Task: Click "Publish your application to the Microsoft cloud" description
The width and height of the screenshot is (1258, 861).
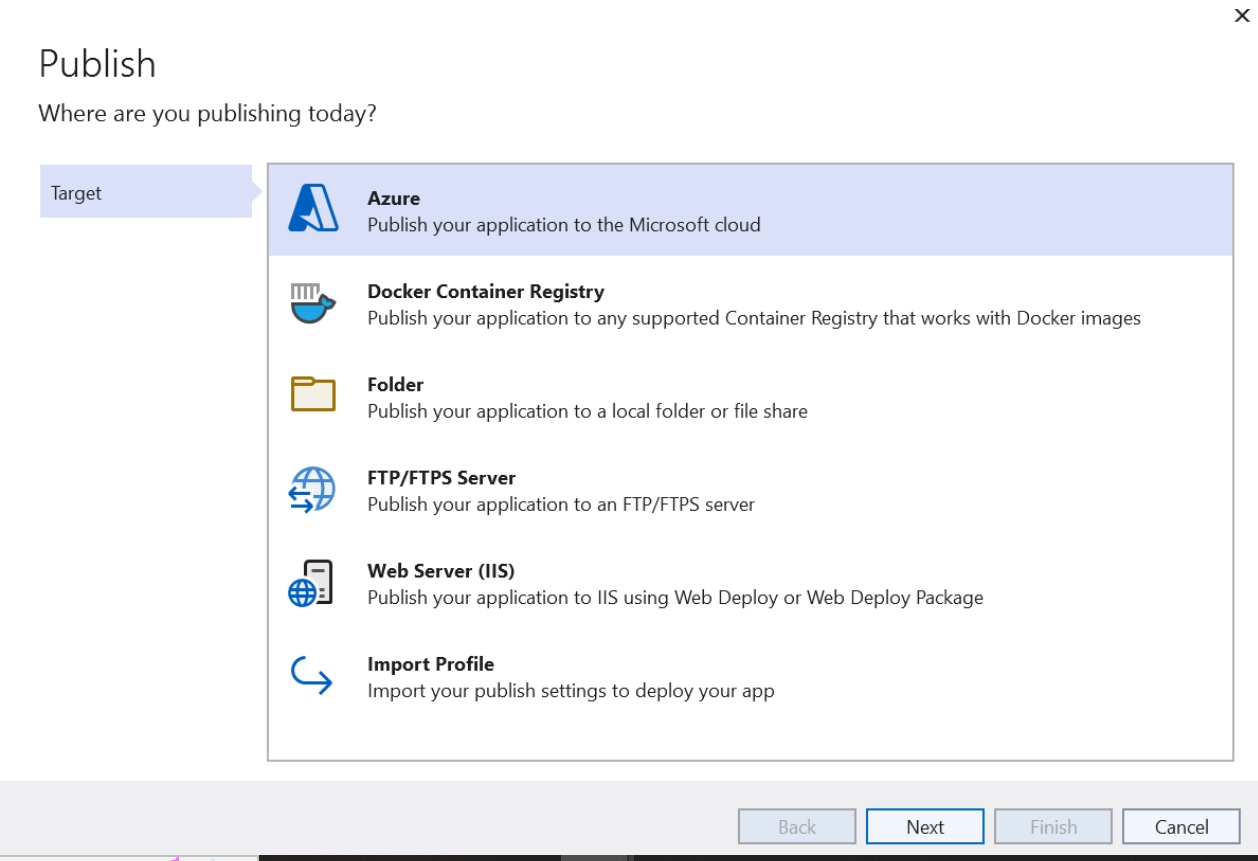Action: coord(563,225)
